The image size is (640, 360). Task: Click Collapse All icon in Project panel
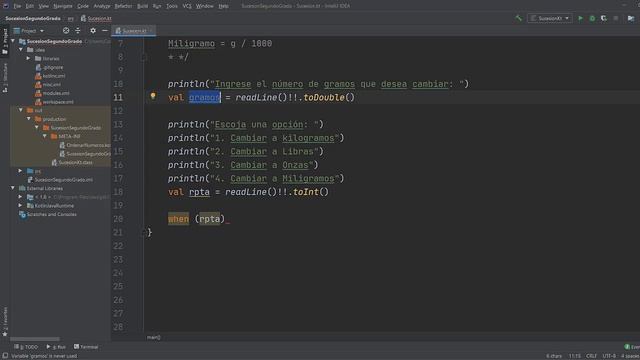78,31
